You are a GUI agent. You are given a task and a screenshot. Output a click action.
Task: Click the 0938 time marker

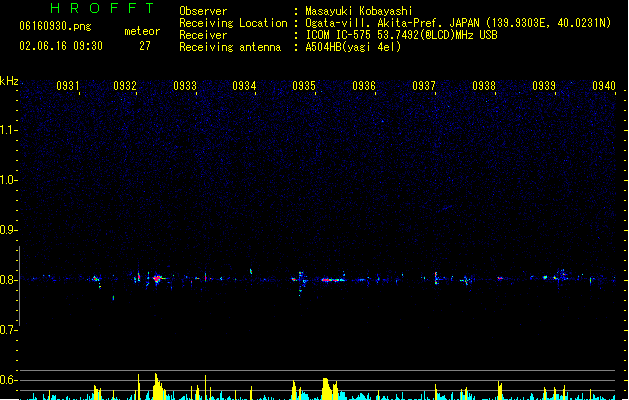click(x=484, y=86)
